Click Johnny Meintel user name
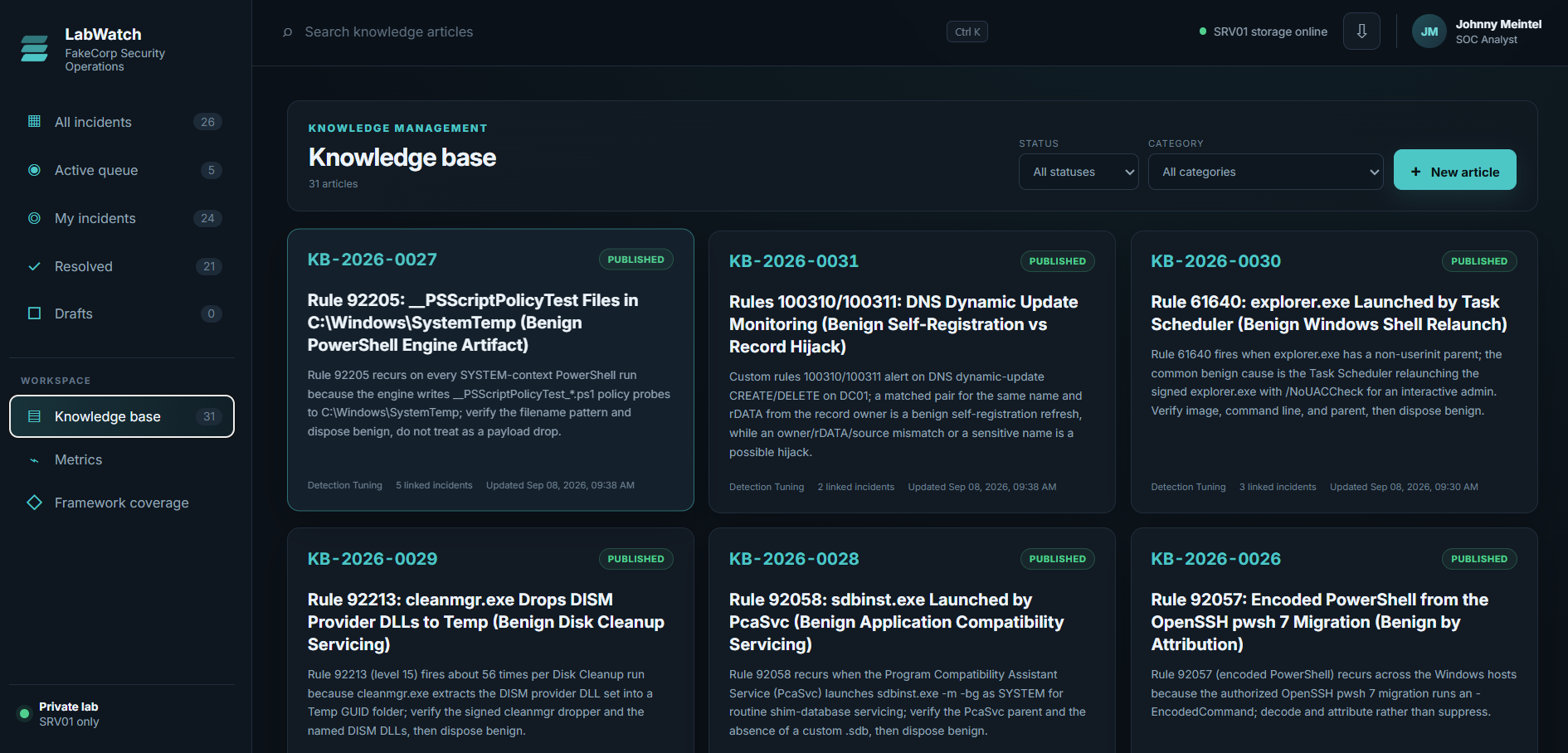Viewport: 1568px width, 753px height. (x=1498, y=24)
